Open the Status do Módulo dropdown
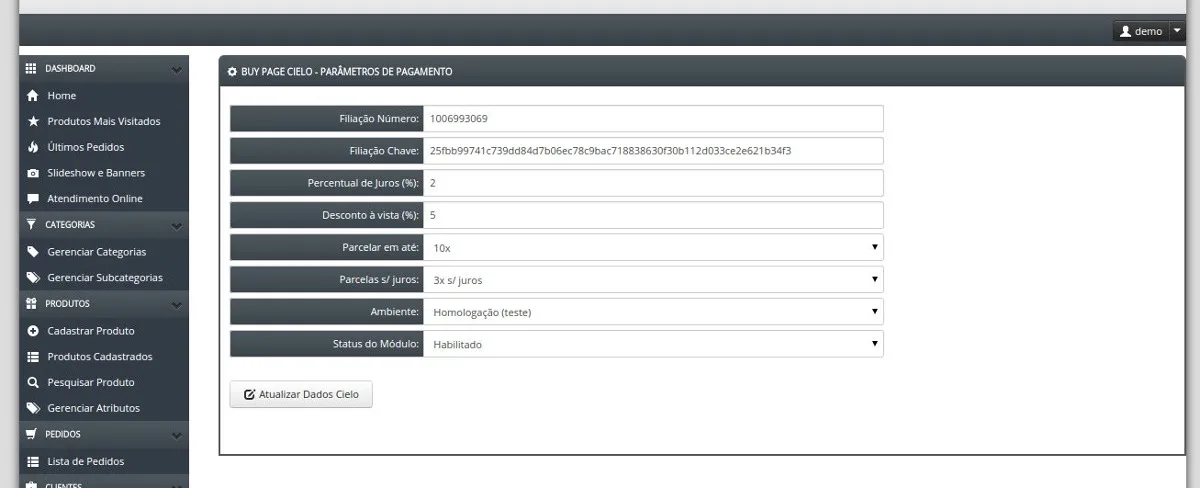 click(653, 344)
